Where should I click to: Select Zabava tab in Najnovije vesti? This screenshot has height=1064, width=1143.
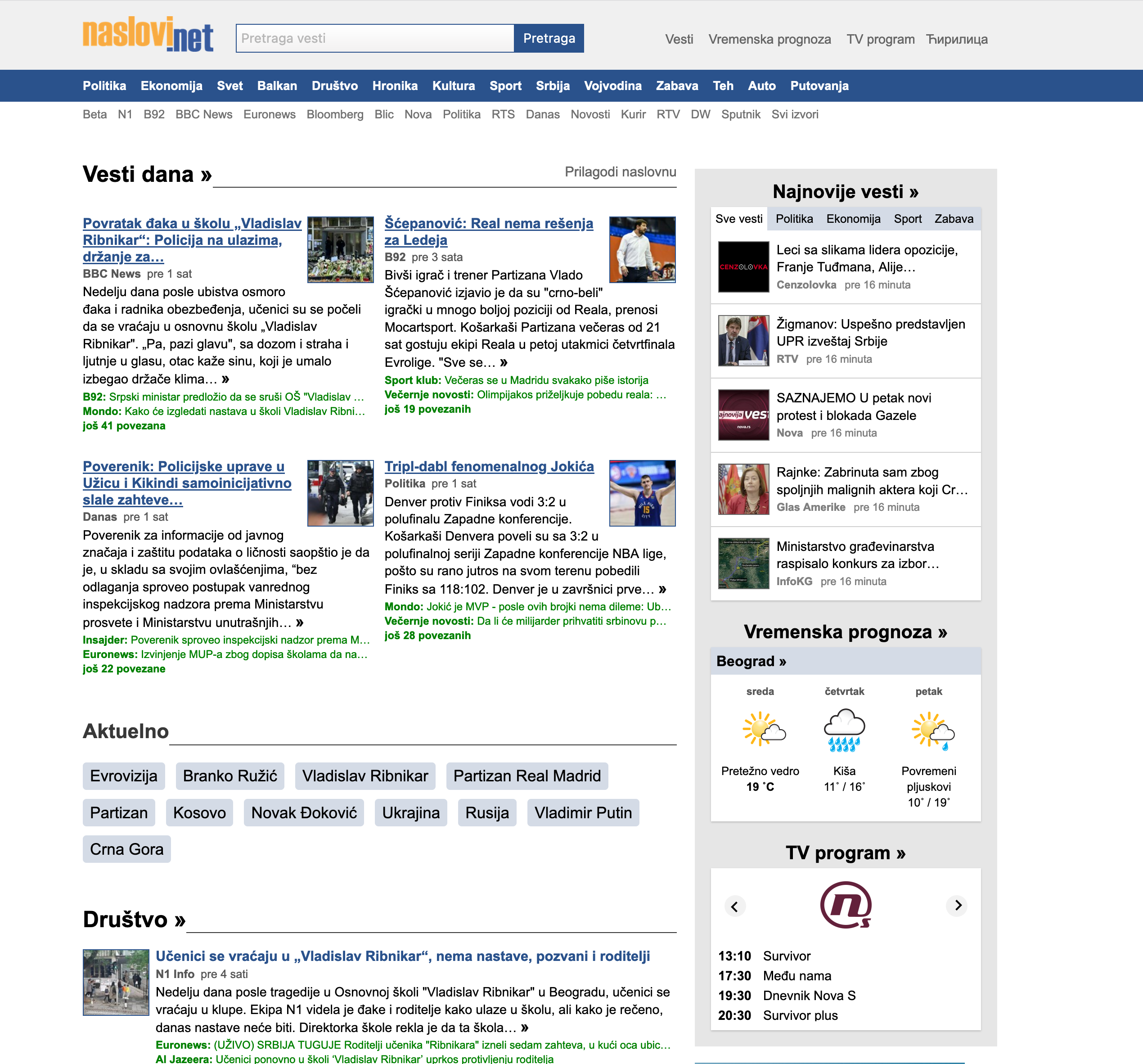point(954,219)
